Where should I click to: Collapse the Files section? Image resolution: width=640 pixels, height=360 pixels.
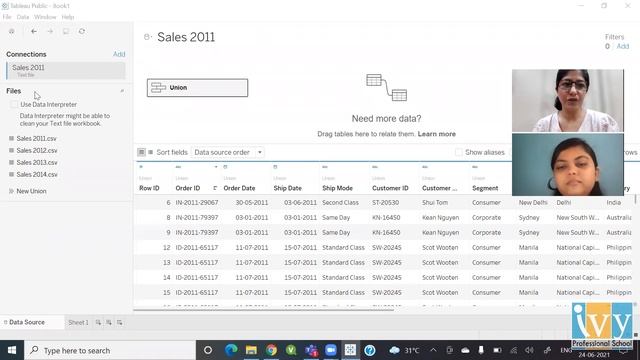(122, 91)
